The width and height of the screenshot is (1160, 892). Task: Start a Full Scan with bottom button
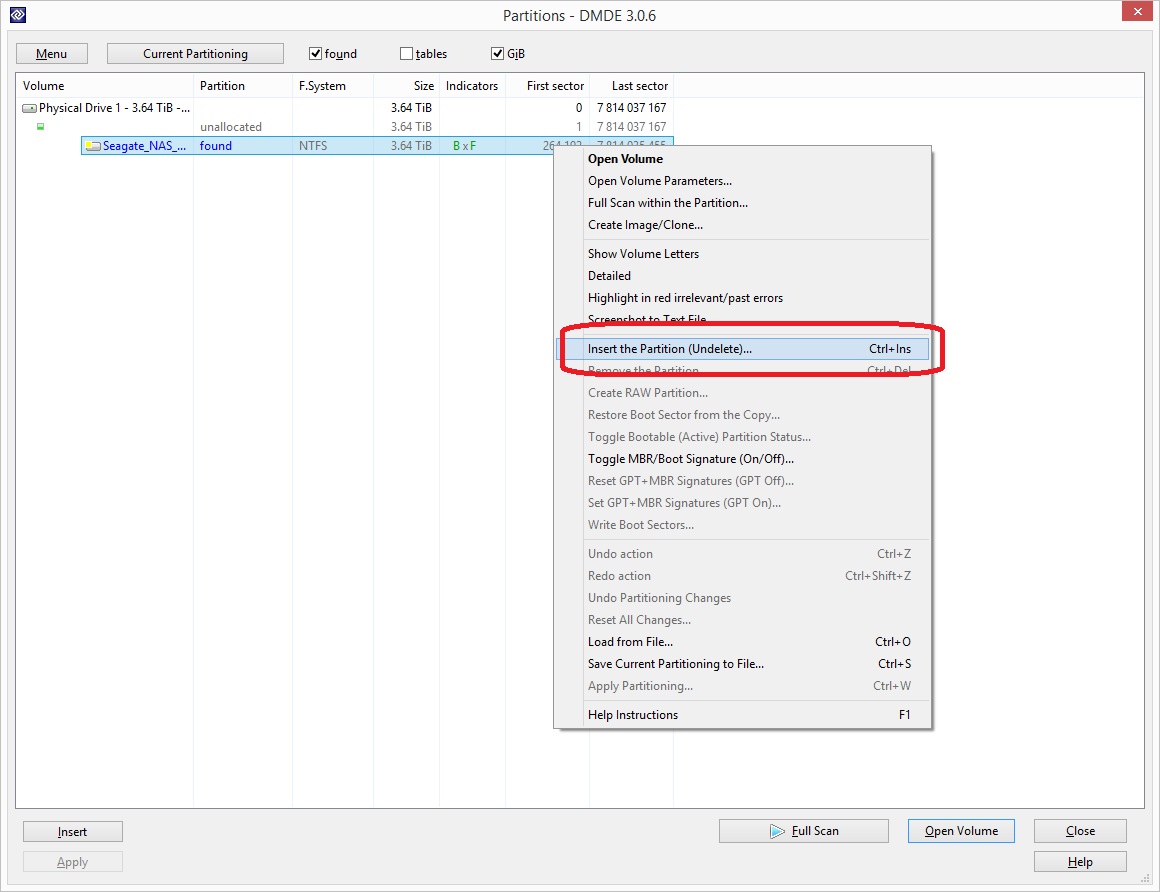[x=803, y=831]
